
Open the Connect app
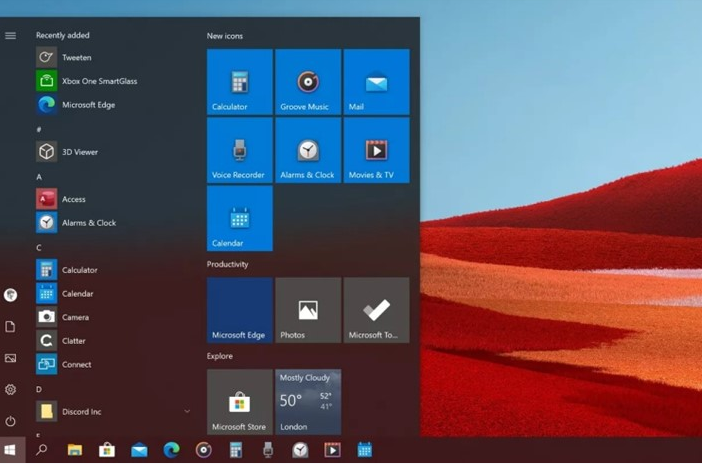coord(112,365)
